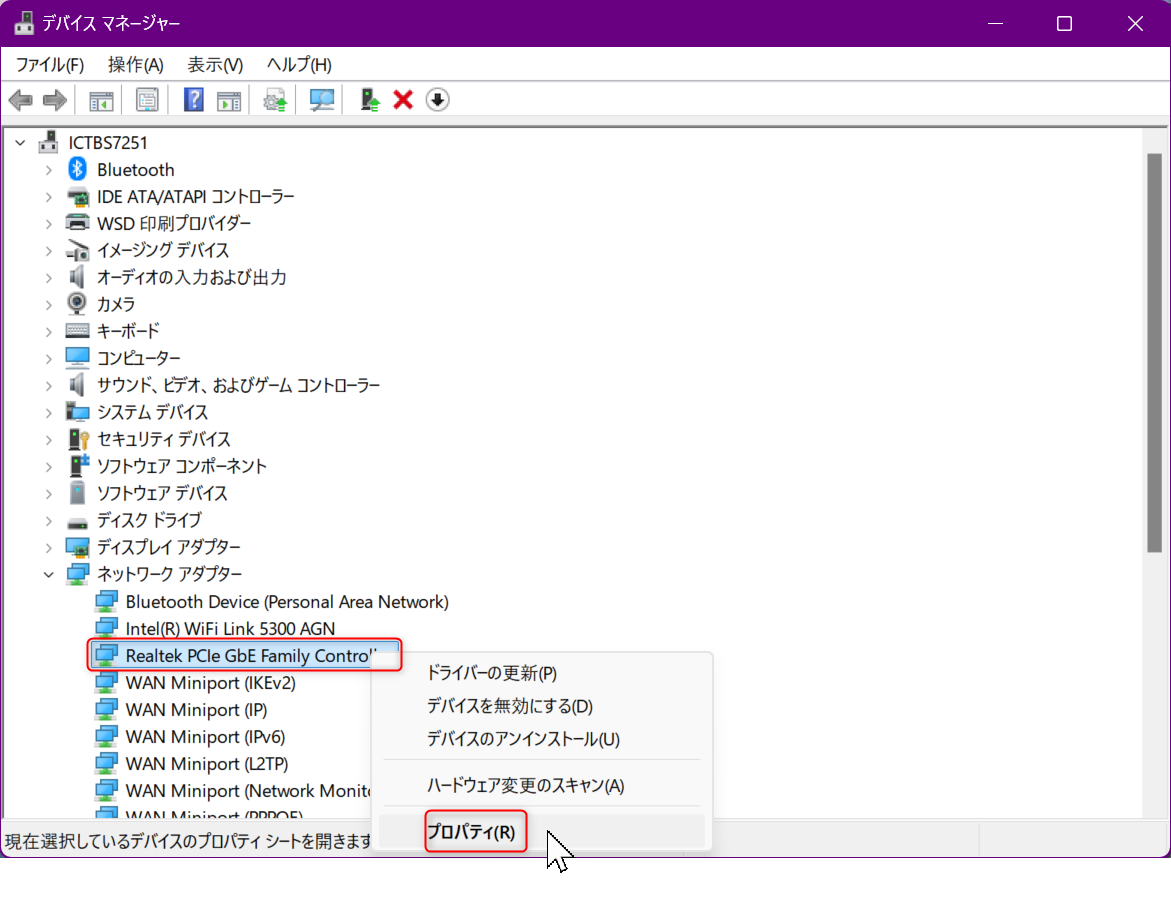Viewport: 1171px width, 907px height.
Task: Click the circled down arrow toolbar icon
Action: coord(438,99)
